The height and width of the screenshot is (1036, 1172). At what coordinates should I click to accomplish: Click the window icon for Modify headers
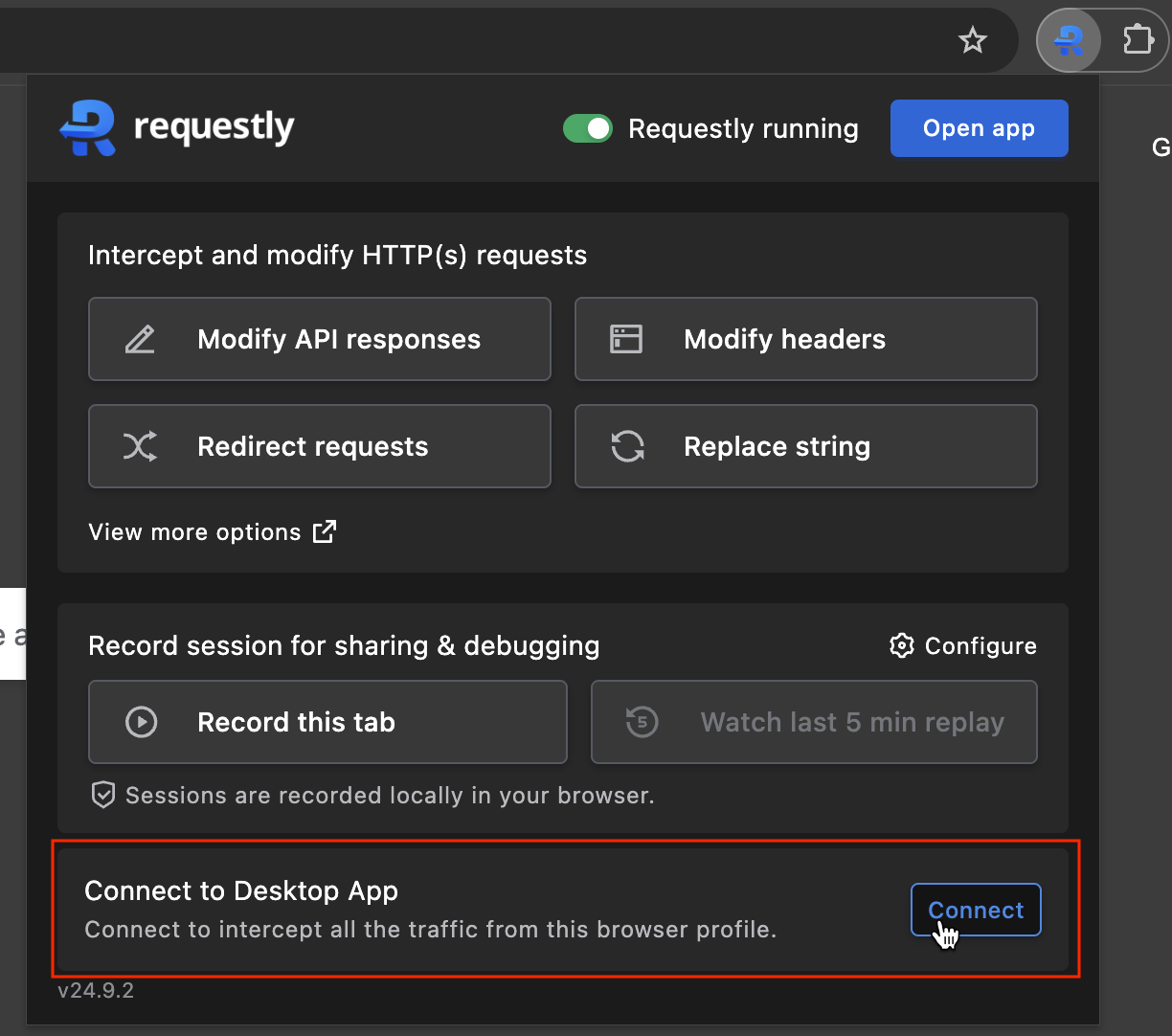pyautogui.click(x=626, y=339)
